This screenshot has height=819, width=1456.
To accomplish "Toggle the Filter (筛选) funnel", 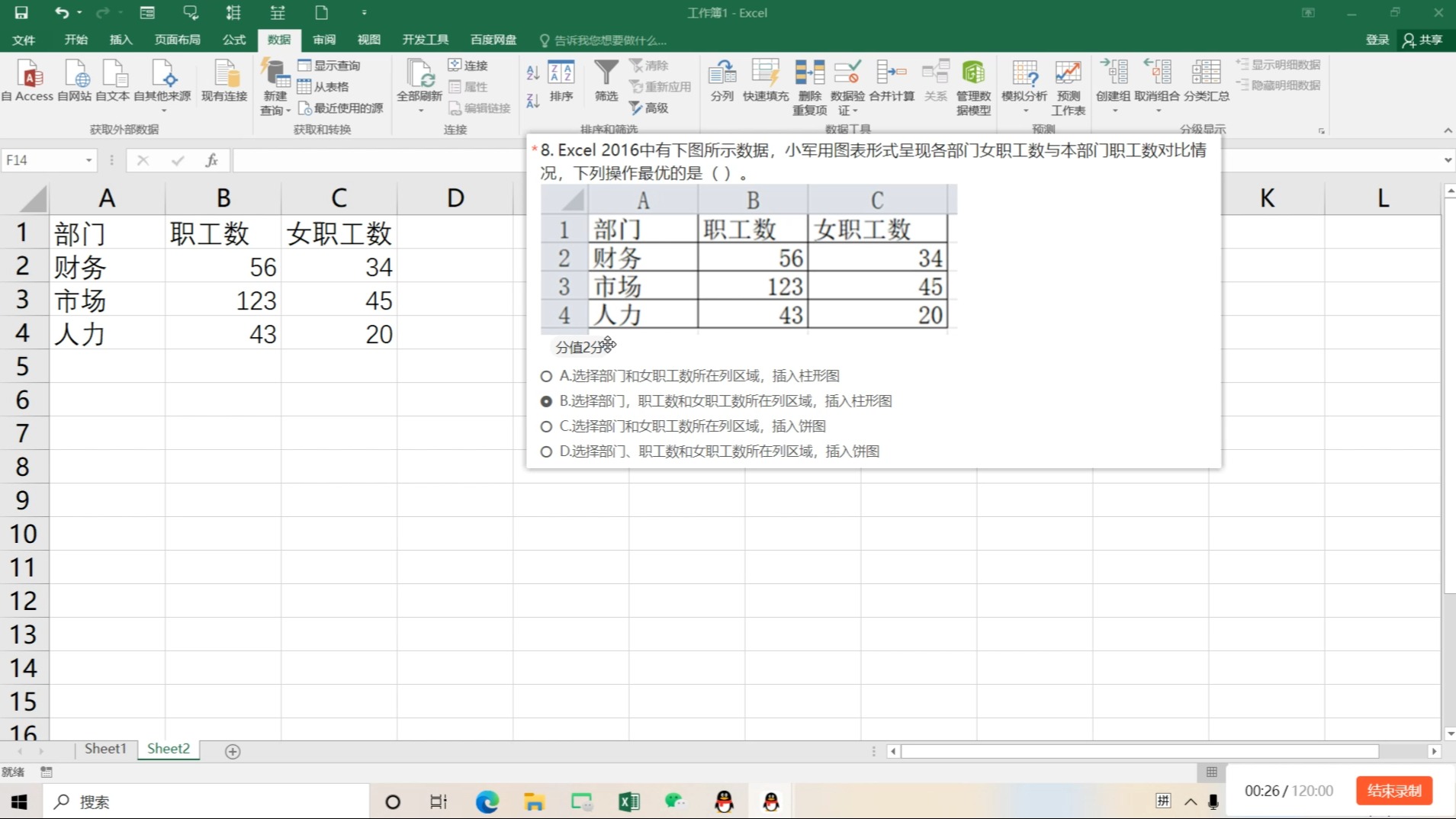I will 606,81.
